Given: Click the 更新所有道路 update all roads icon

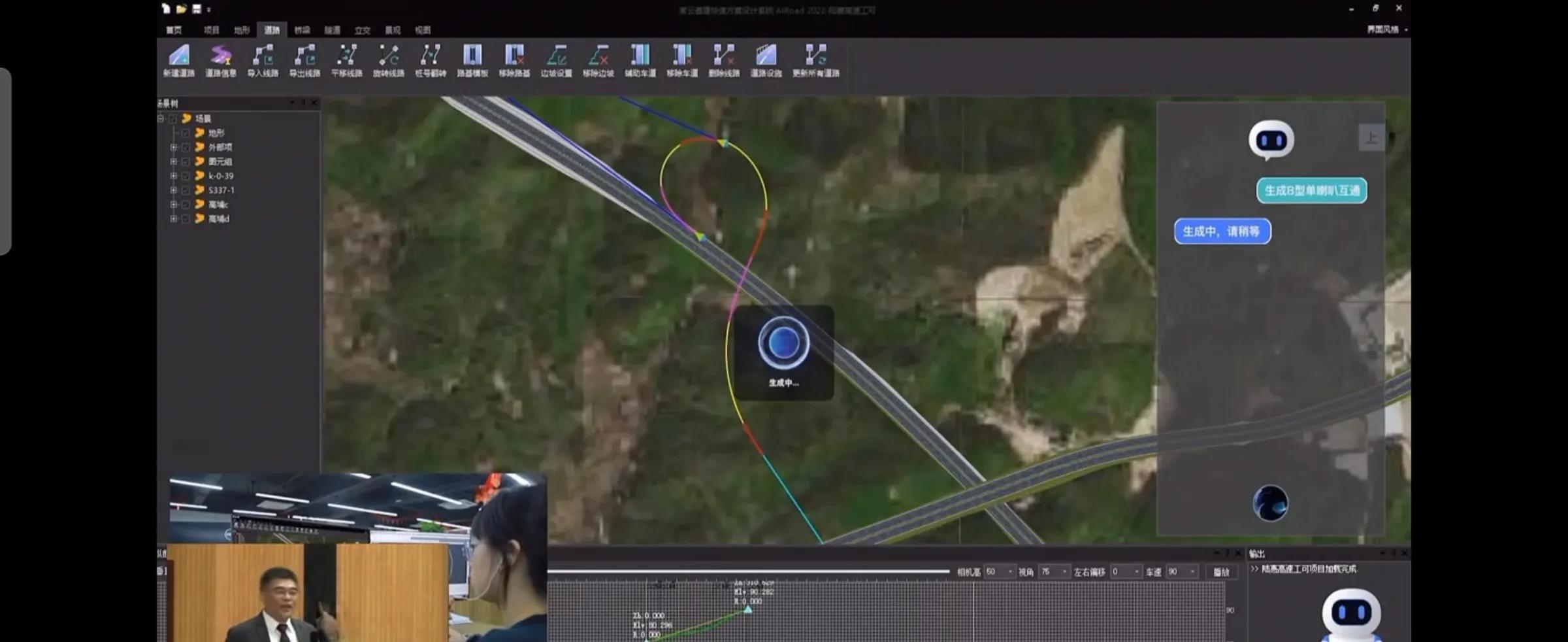Looking at the screenshot, I should (x=816, y=61).
